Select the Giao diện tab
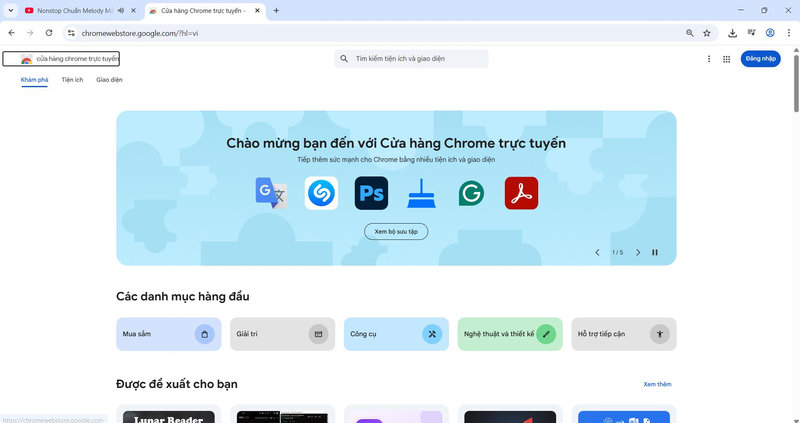The height and width of the screenshot is (423, 800). [x=109, y=80]
